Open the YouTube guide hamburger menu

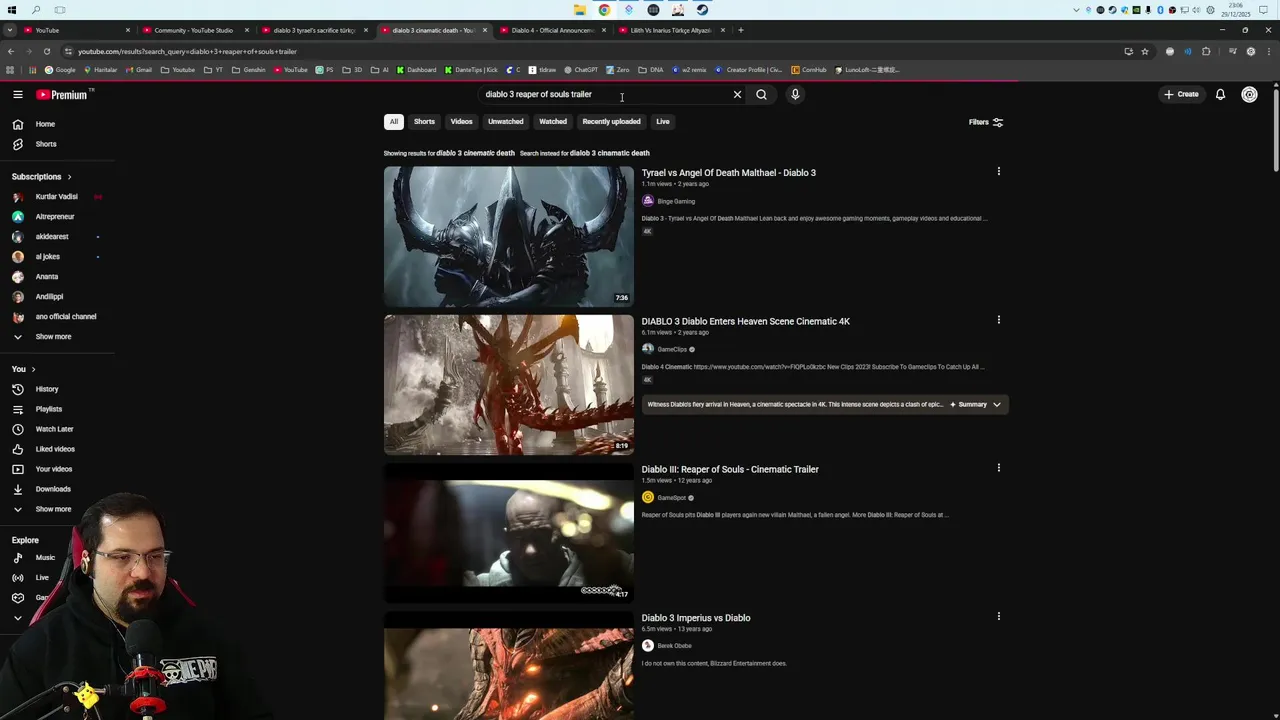(x=17, y=94)
